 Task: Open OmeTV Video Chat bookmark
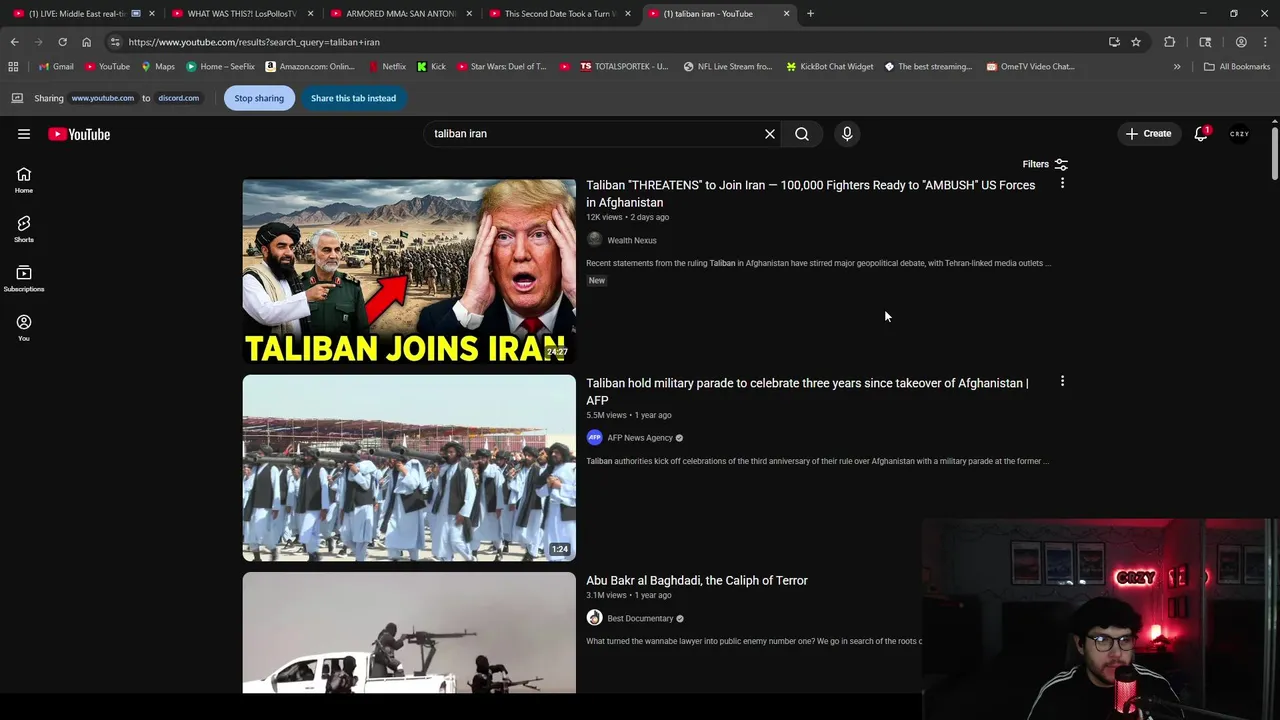[1030, 67]
